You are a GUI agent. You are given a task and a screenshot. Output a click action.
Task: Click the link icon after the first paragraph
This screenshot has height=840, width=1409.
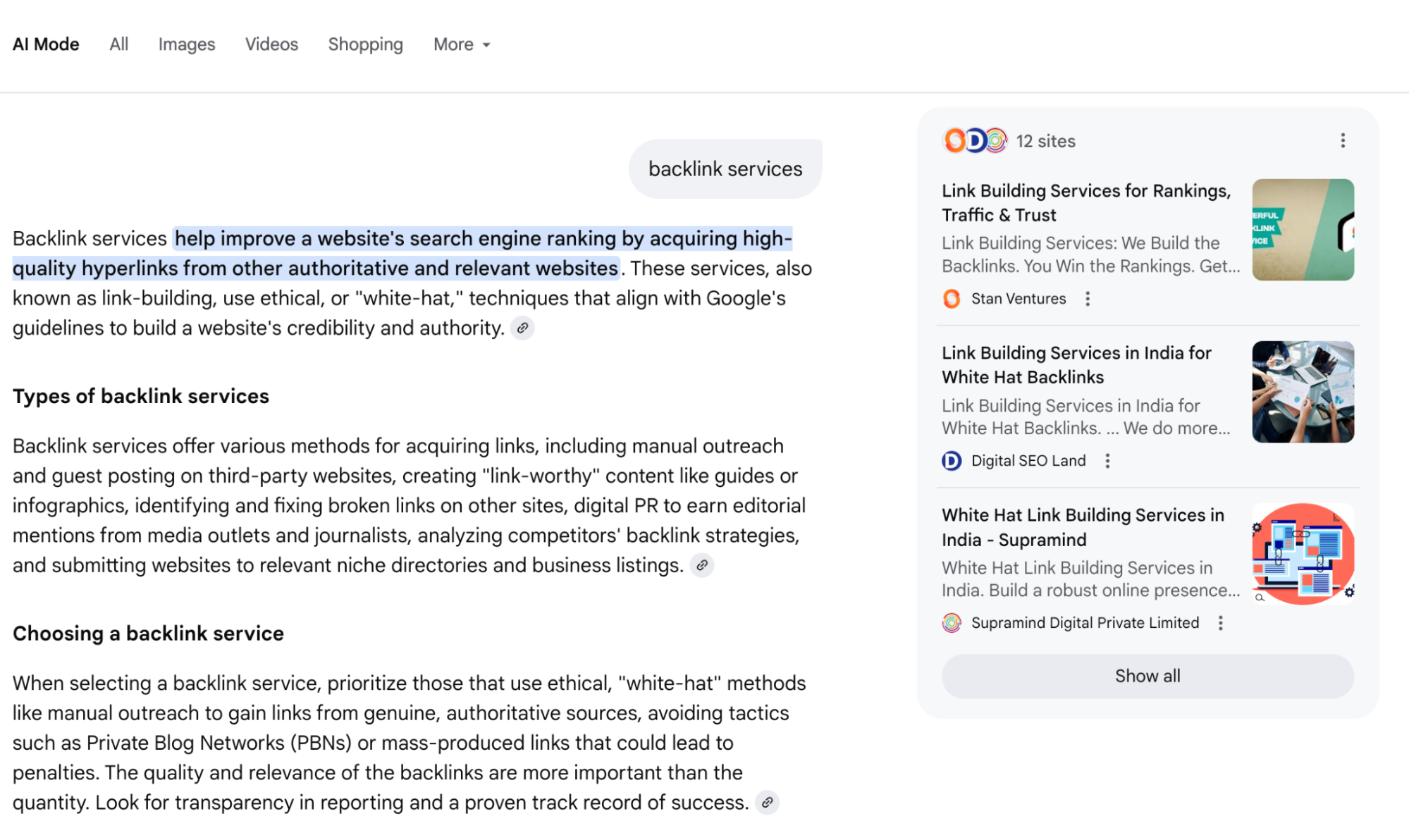[x=522, y=328]
